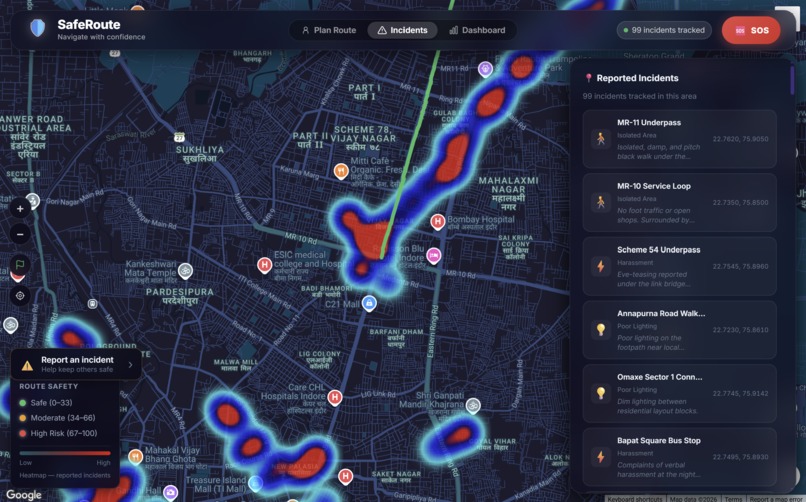Click the Mitti Cafe restaurant marker

[341, 171]
